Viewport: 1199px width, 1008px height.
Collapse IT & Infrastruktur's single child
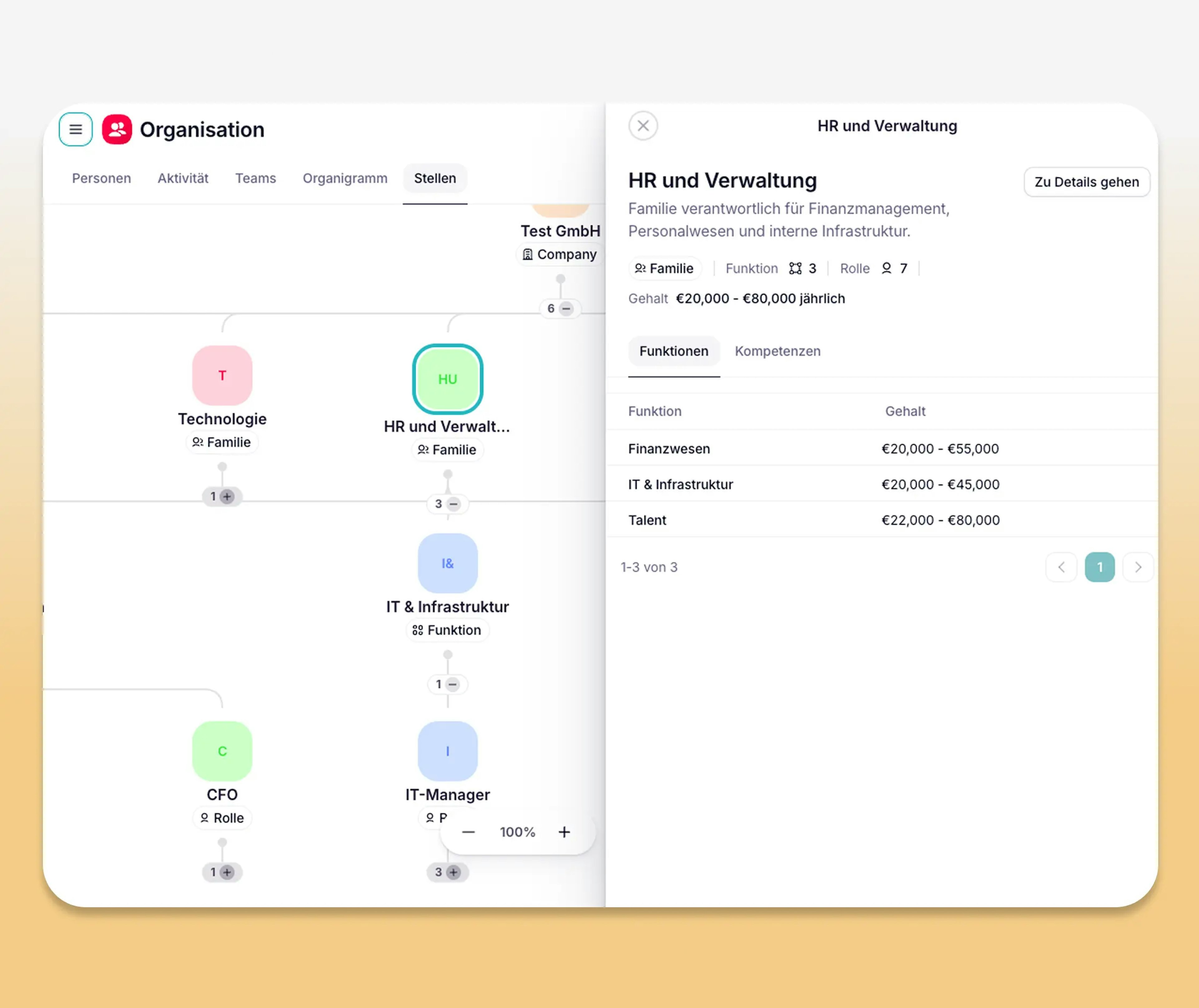click(x=453, y=685)
